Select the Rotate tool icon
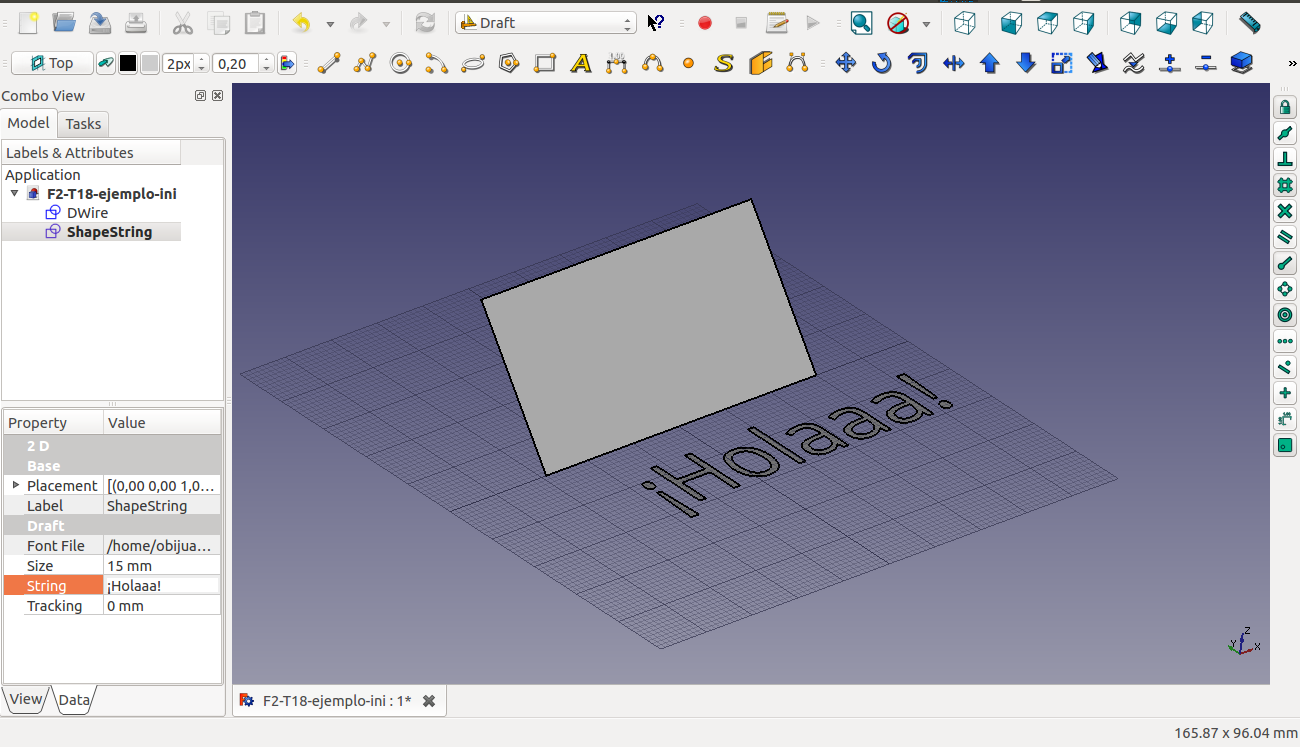This screenshot has height=747, width=1300. click(x=881, y=64)
